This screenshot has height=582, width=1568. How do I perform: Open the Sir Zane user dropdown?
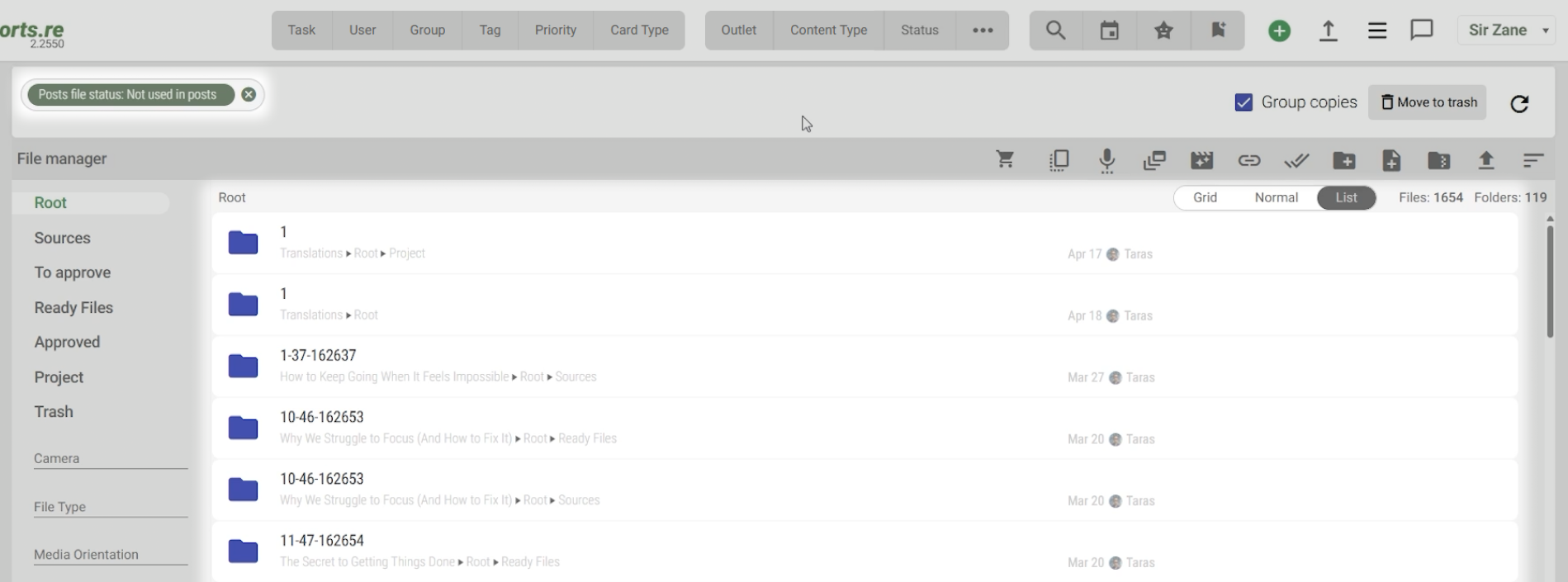pyautogui.click(x=1508, y=31)
